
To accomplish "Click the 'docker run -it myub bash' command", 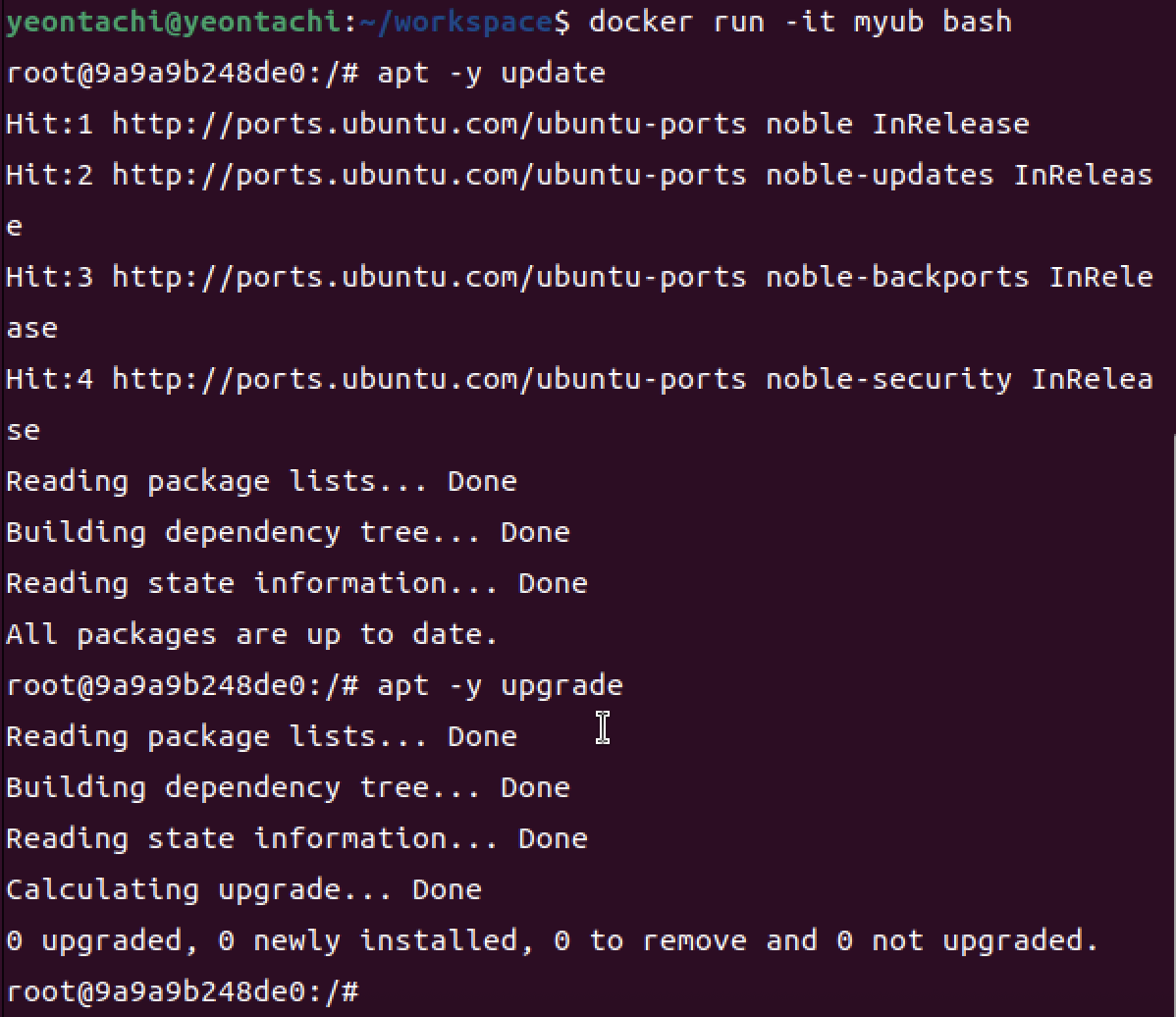I will click(800, 22).
